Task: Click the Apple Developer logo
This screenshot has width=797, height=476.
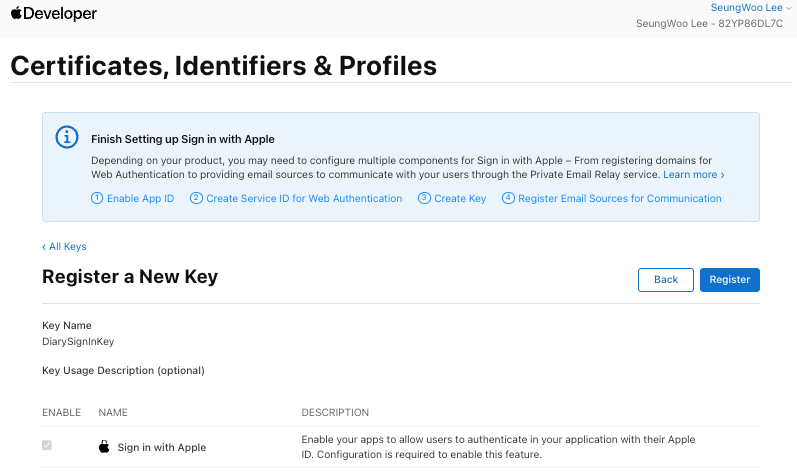Action: coord(53,14)
